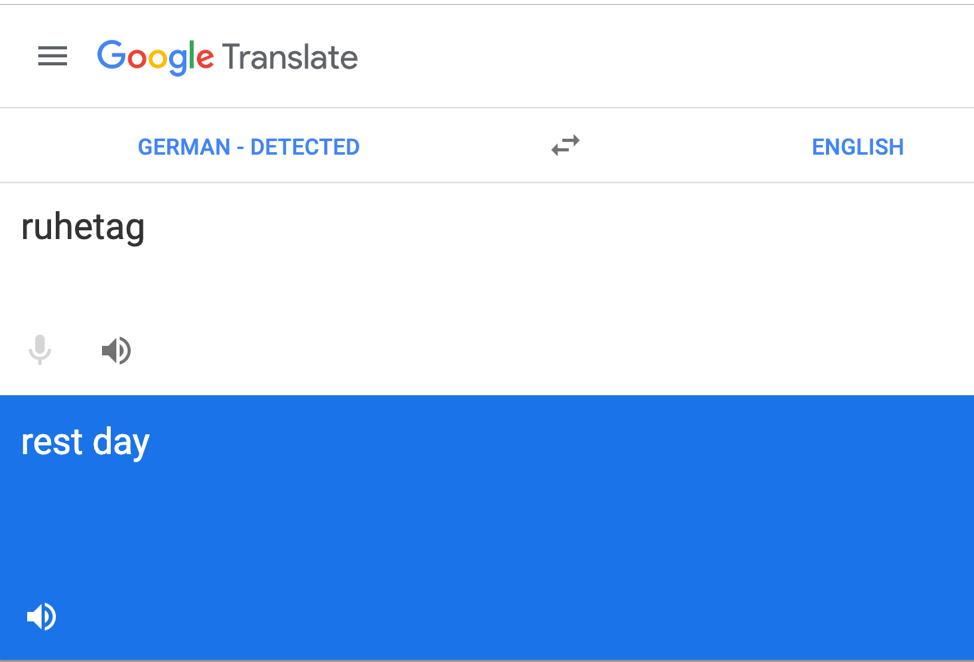Click the word Translate in the header
Screen dimensions: 974x662
click(290, 57)
